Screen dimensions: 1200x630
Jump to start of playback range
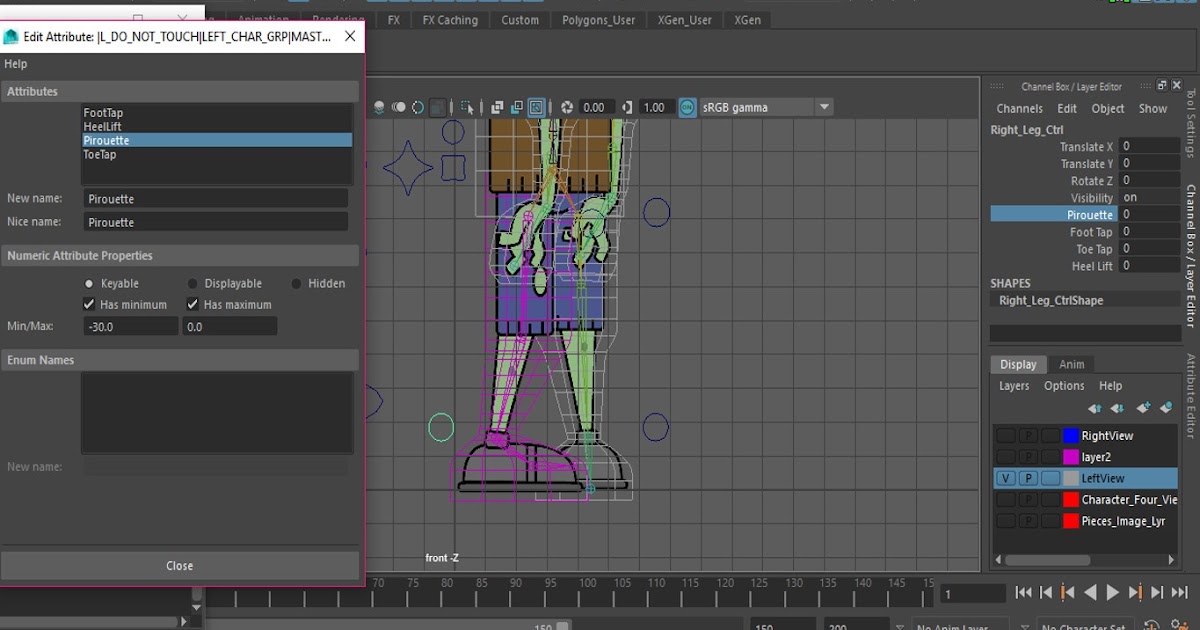tap(1023, 593)
